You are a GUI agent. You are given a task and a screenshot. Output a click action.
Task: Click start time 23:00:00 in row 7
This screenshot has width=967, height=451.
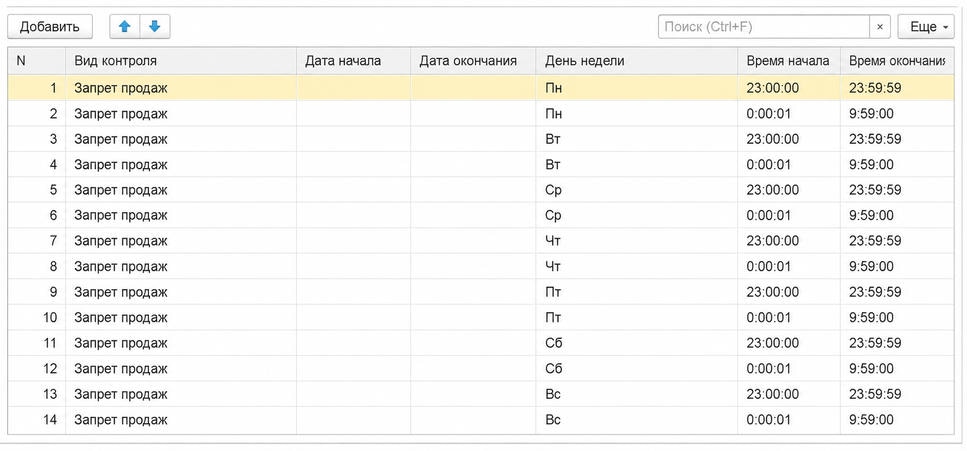(789, 241)
